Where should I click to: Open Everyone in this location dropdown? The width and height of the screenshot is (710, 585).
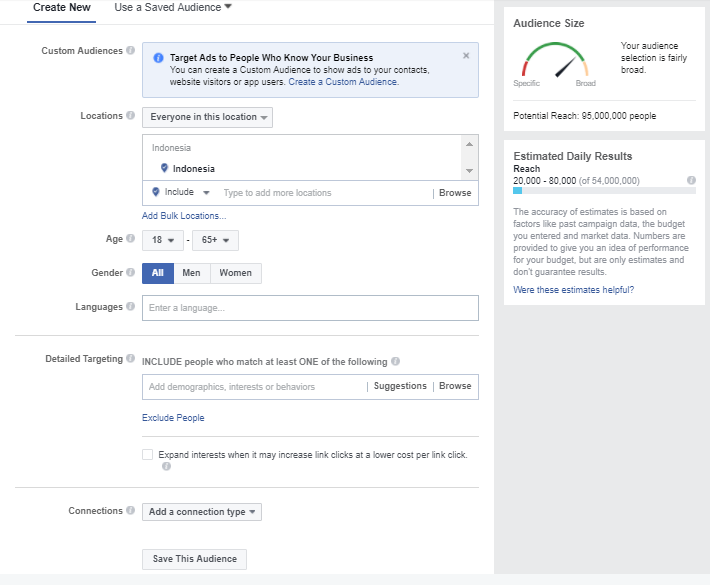click(x=207, y=117)
